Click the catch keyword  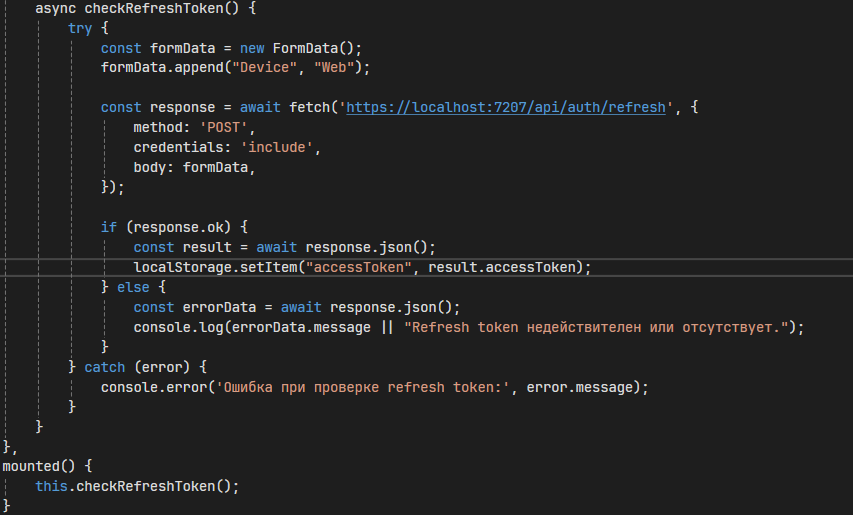coord(104,367)
